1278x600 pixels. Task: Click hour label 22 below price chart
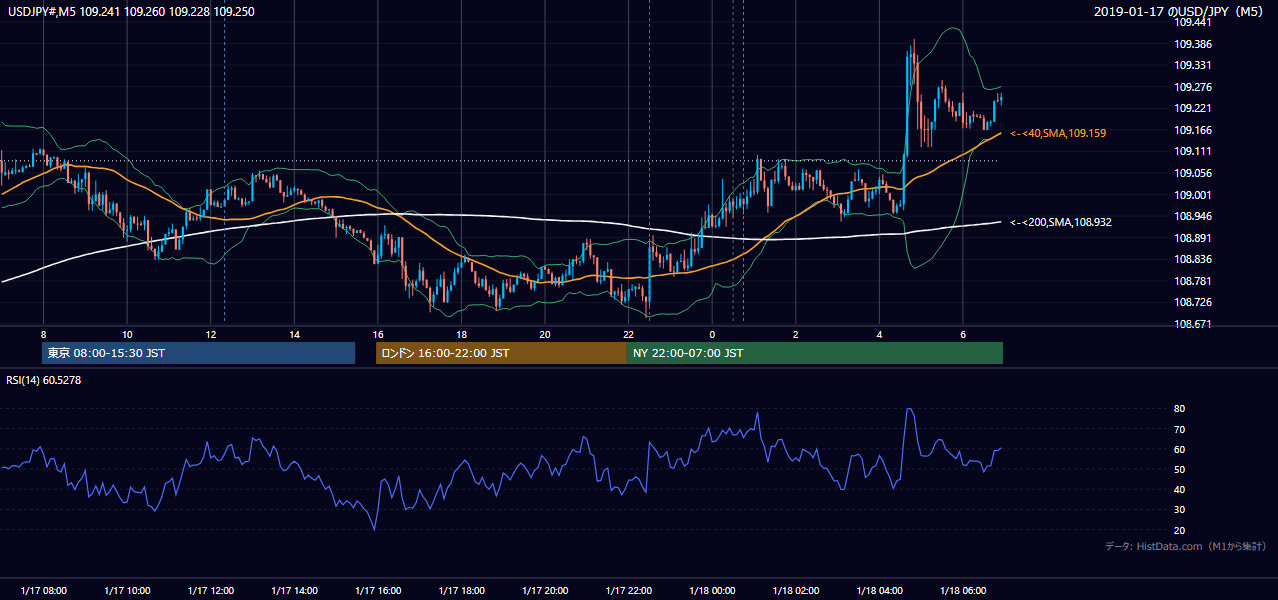point(629,334)
